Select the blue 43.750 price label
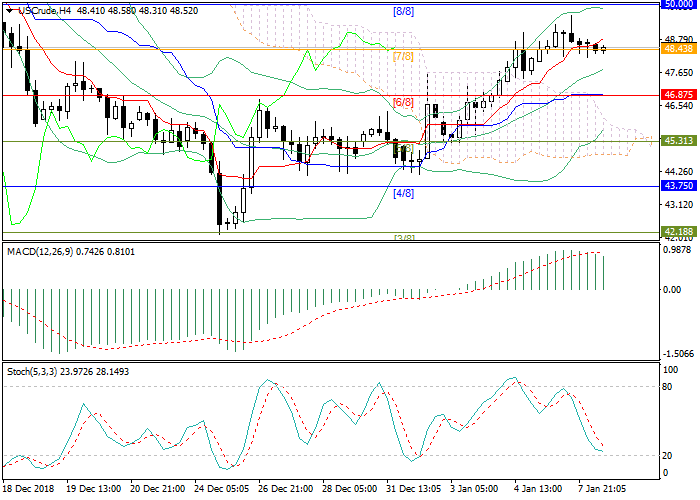Screen dimensions: 700x500 click(x=679, y=186)
